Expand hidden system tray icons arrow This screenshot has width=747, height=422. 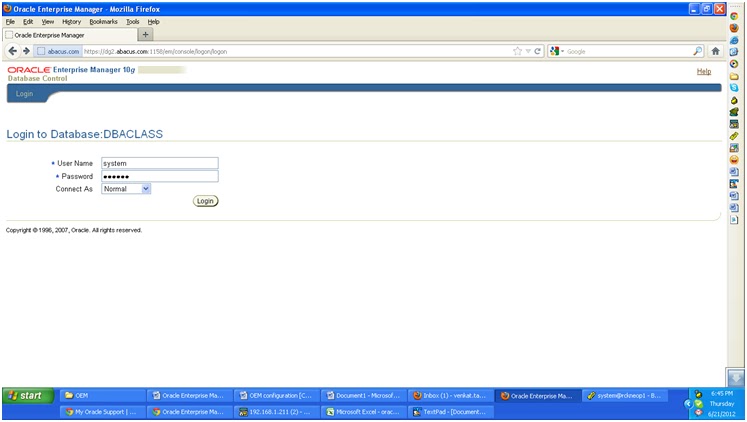687,403
